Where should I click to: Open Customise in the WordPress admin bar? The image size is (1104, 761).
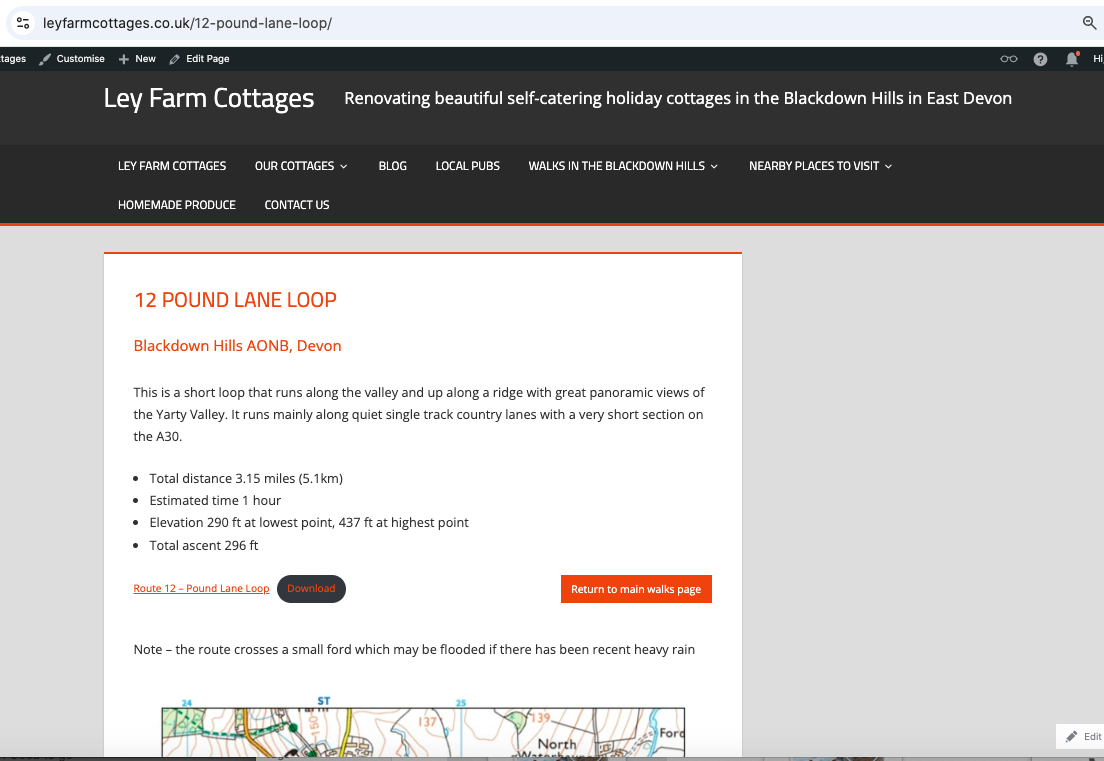click(72, 59)
